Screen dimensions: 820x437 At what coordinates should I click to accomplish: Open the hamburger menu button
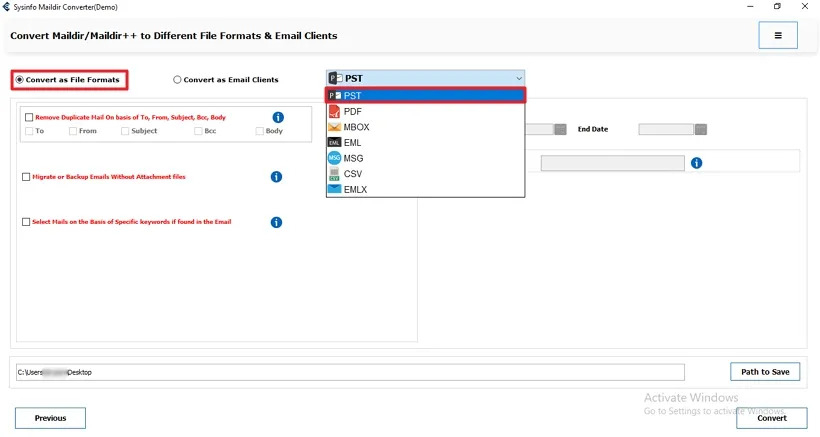click(x=778, y=35)
